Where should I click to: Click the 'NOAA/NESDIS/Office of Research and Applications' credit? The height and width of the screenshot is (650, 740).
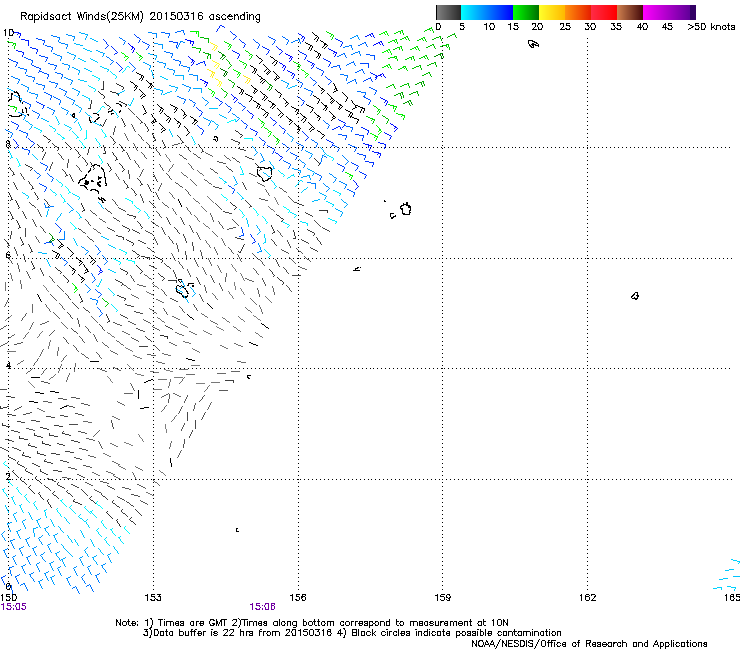pos(589,644)
